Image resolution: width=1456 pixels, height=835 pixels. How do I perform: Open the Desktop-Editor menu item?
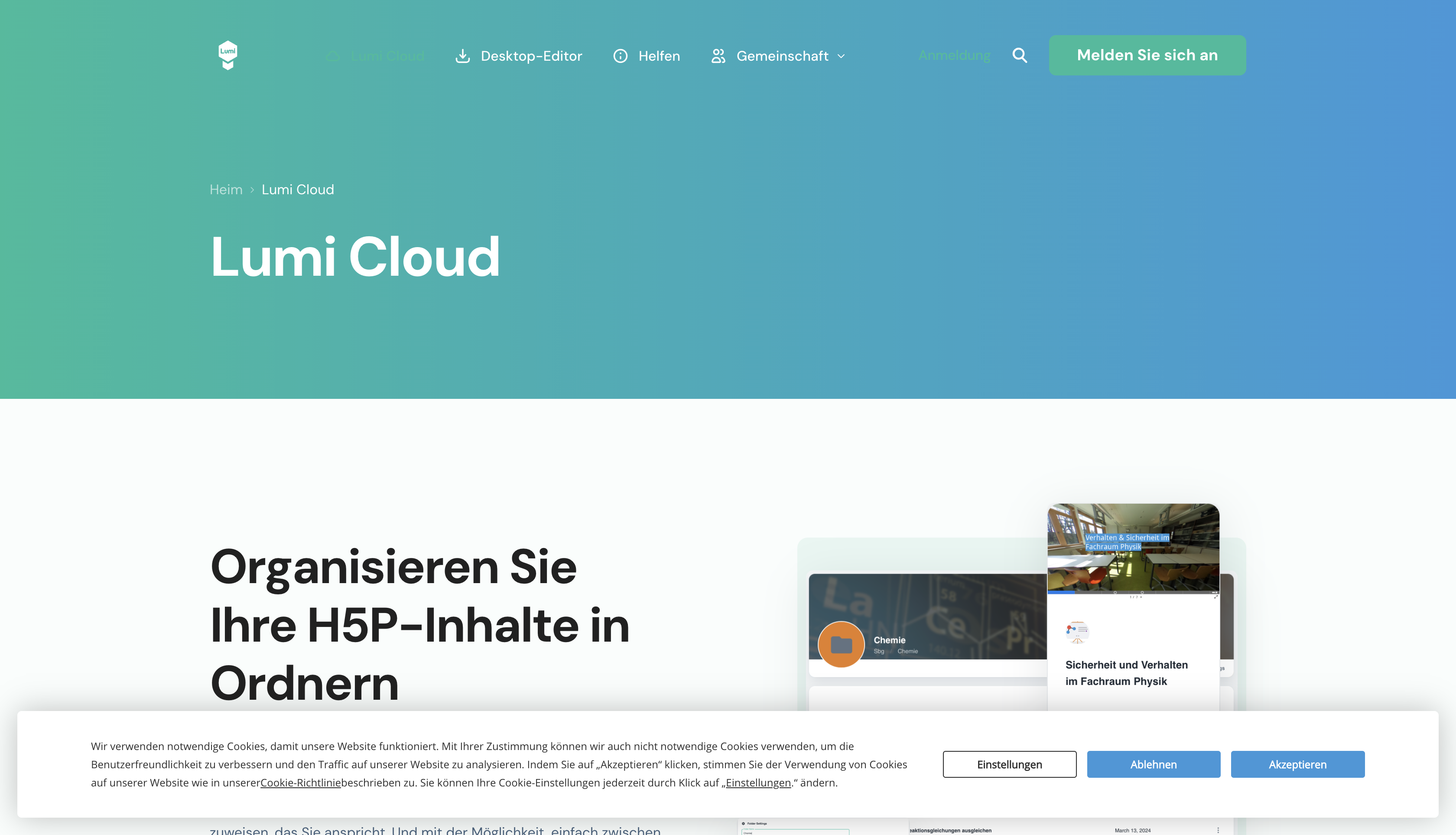[519, 55]
